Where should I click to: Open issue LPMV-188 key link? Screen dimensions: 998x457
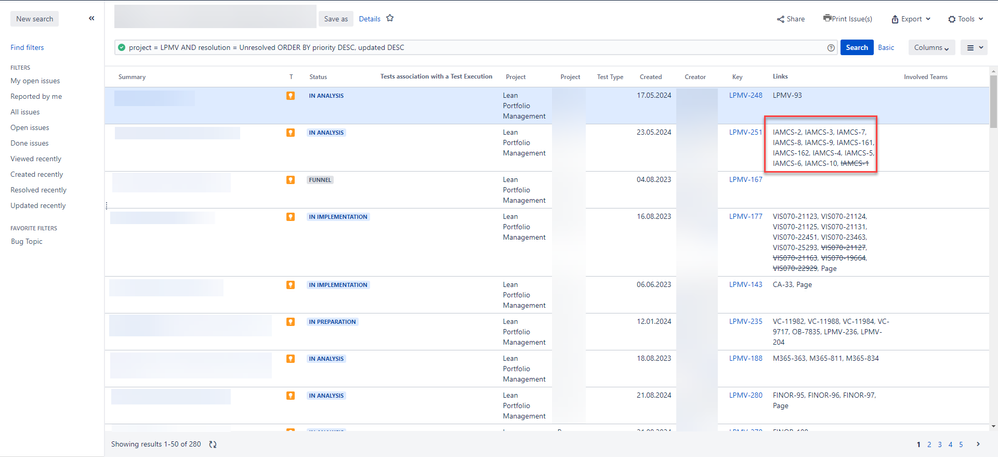pos(745,358)
